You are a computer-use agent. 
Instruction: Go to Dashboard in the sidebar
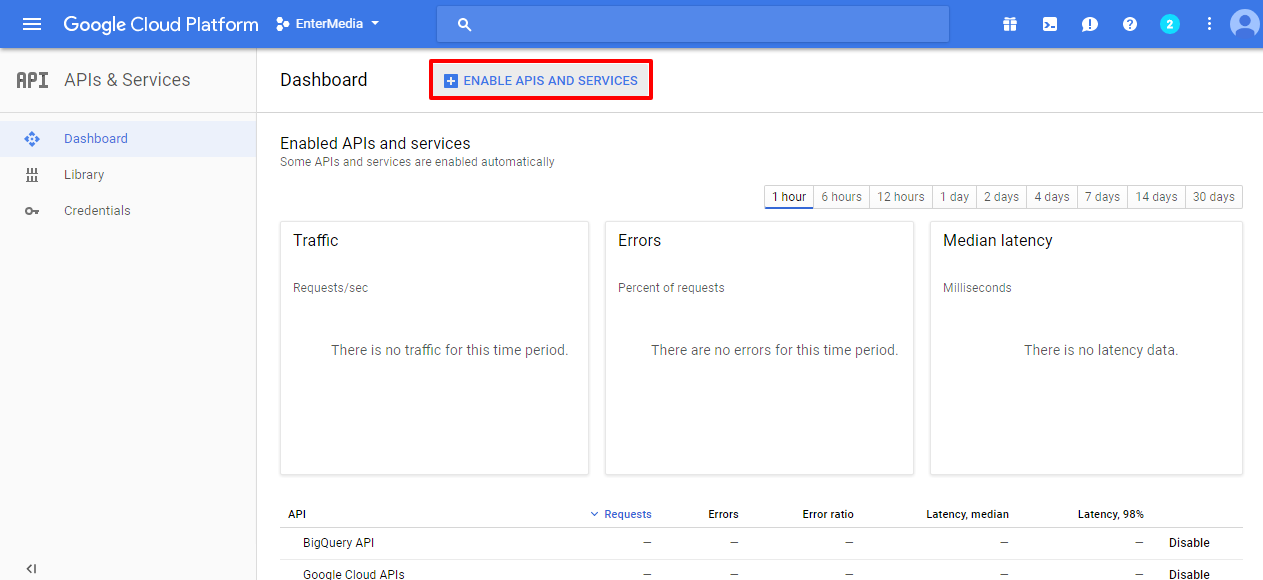tap(96, 139)
